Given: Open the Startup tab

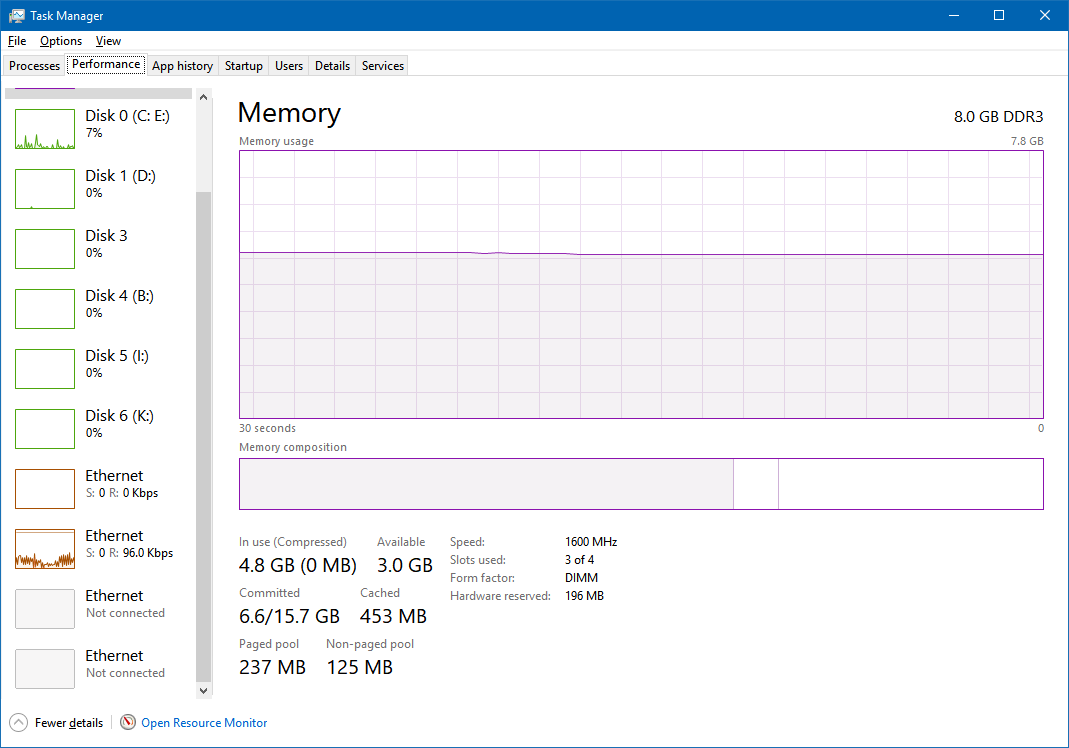Looking at the screenshot, I should tap(243, 65).
